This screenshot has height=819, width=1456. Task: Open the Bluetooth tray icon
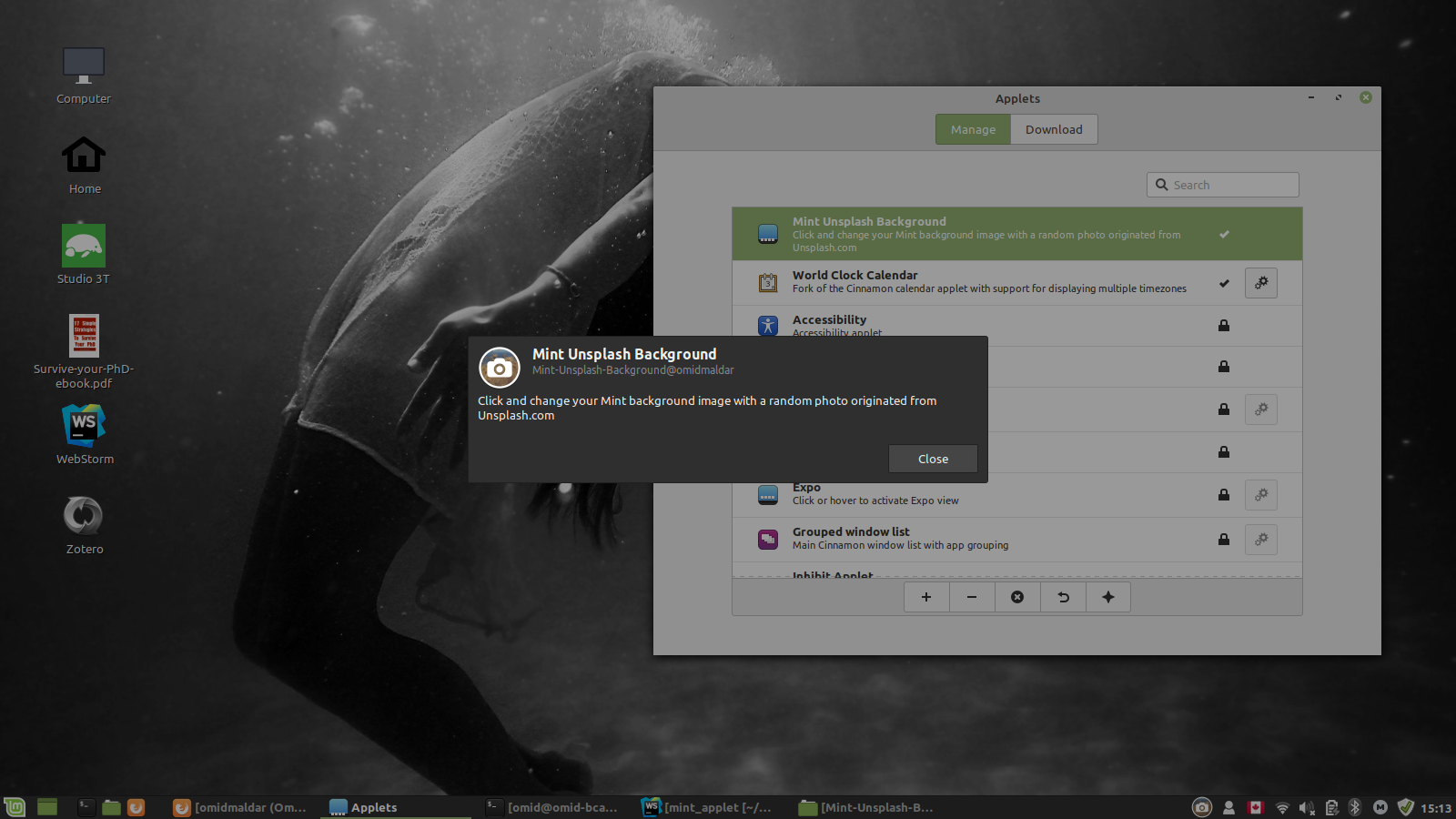tap(1355, 807)
